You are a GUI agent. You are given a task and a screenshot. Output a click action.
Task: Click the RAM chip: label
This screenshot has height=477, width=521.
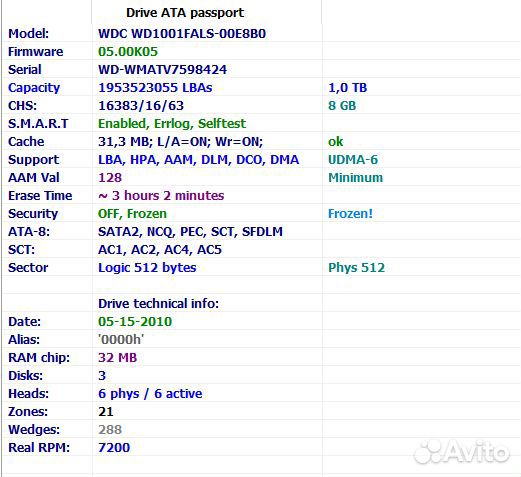39,358
